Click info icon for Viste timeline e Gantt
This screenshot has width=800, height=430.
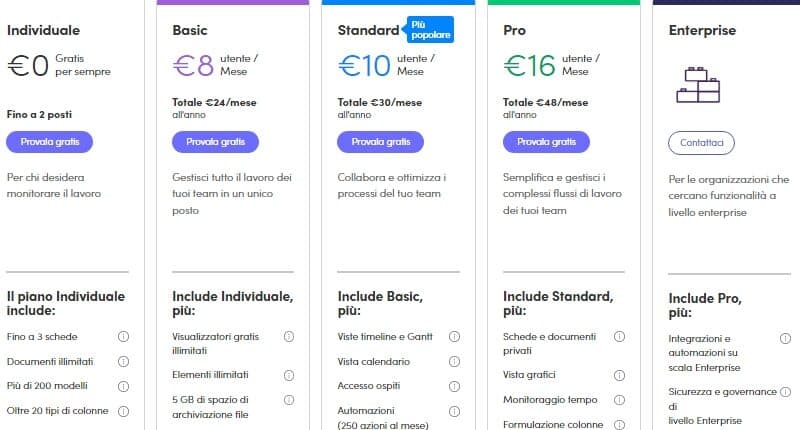454,337
